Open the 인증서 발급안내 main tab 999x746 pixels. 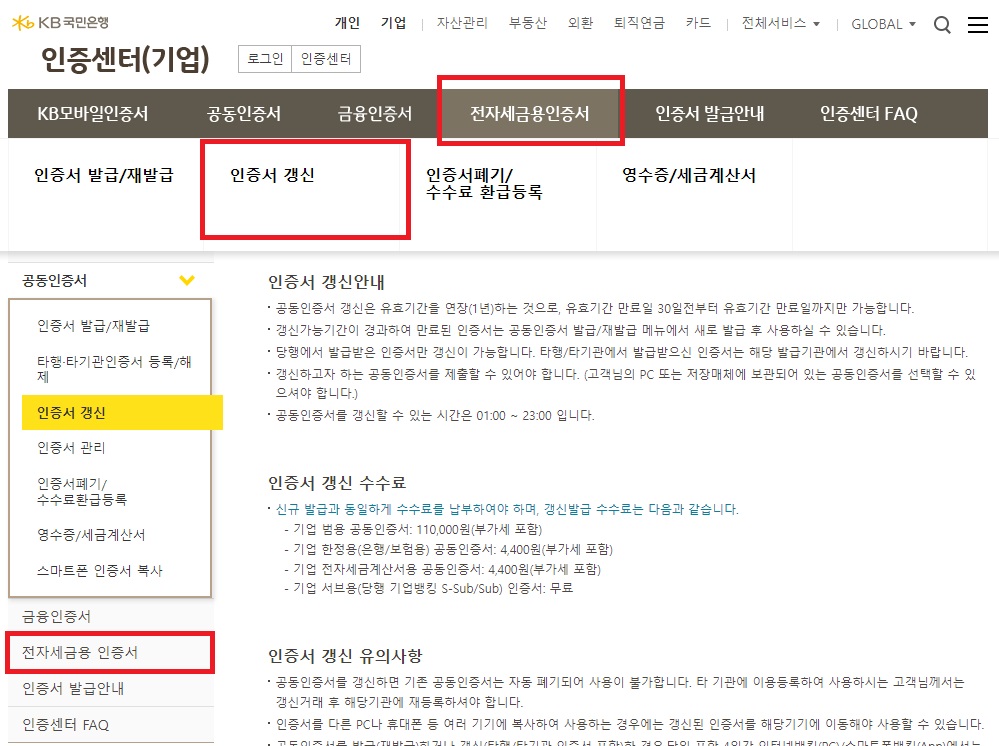pos(710,113)
